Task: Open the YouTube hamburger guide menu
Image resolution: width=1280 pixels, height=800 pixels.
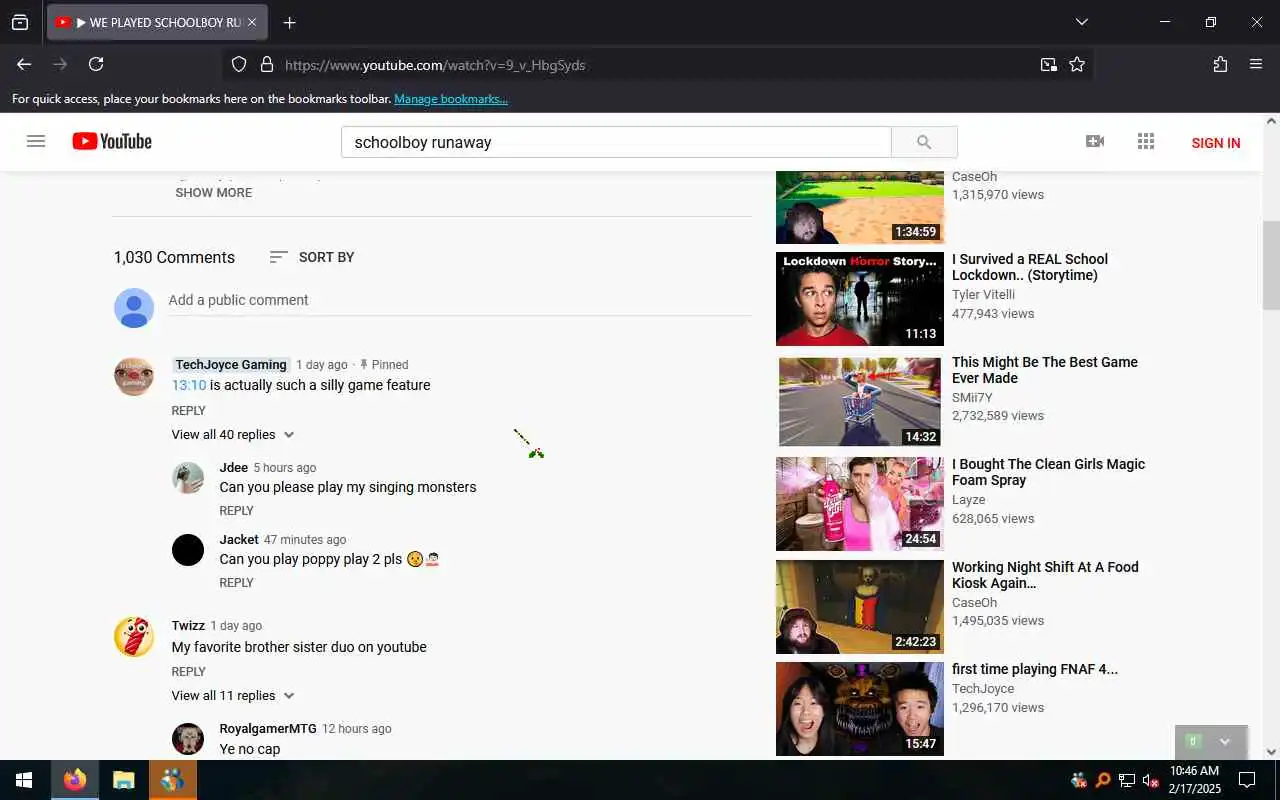Action: [36, 141]
